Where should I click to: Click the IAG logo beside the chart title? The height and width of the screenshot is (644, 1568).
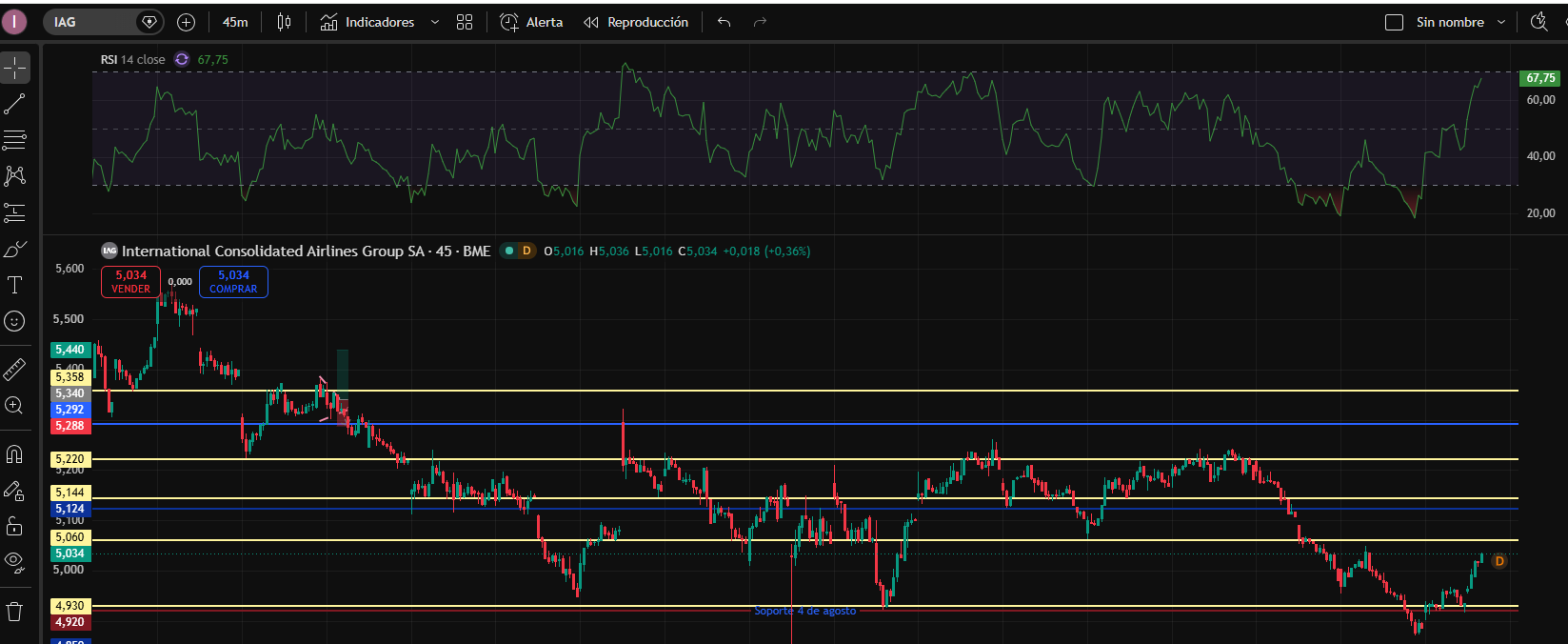109,251
